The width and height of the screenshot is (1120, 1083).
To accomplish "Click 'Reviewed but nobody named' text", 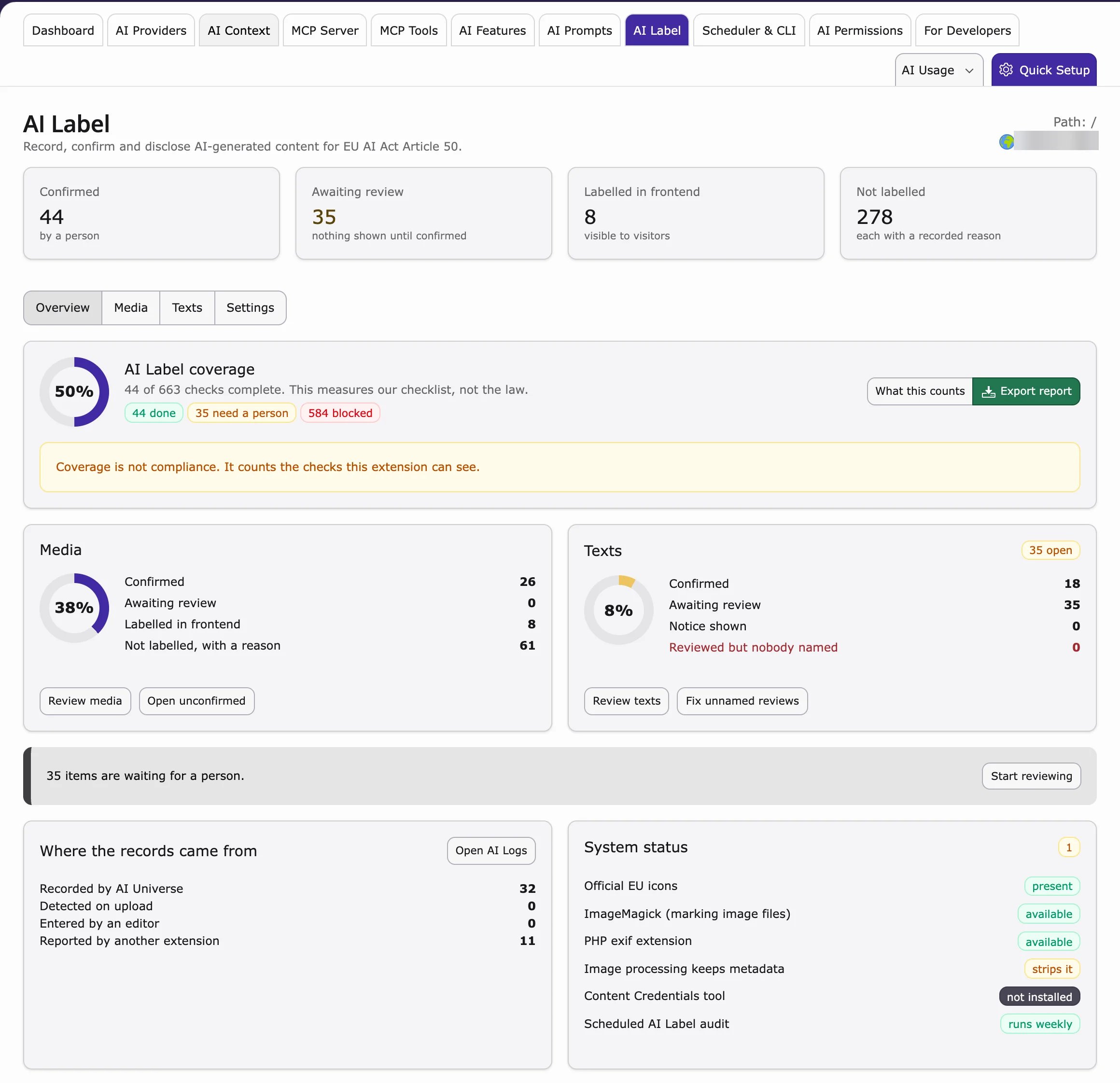I will click(x=753, y=647).
